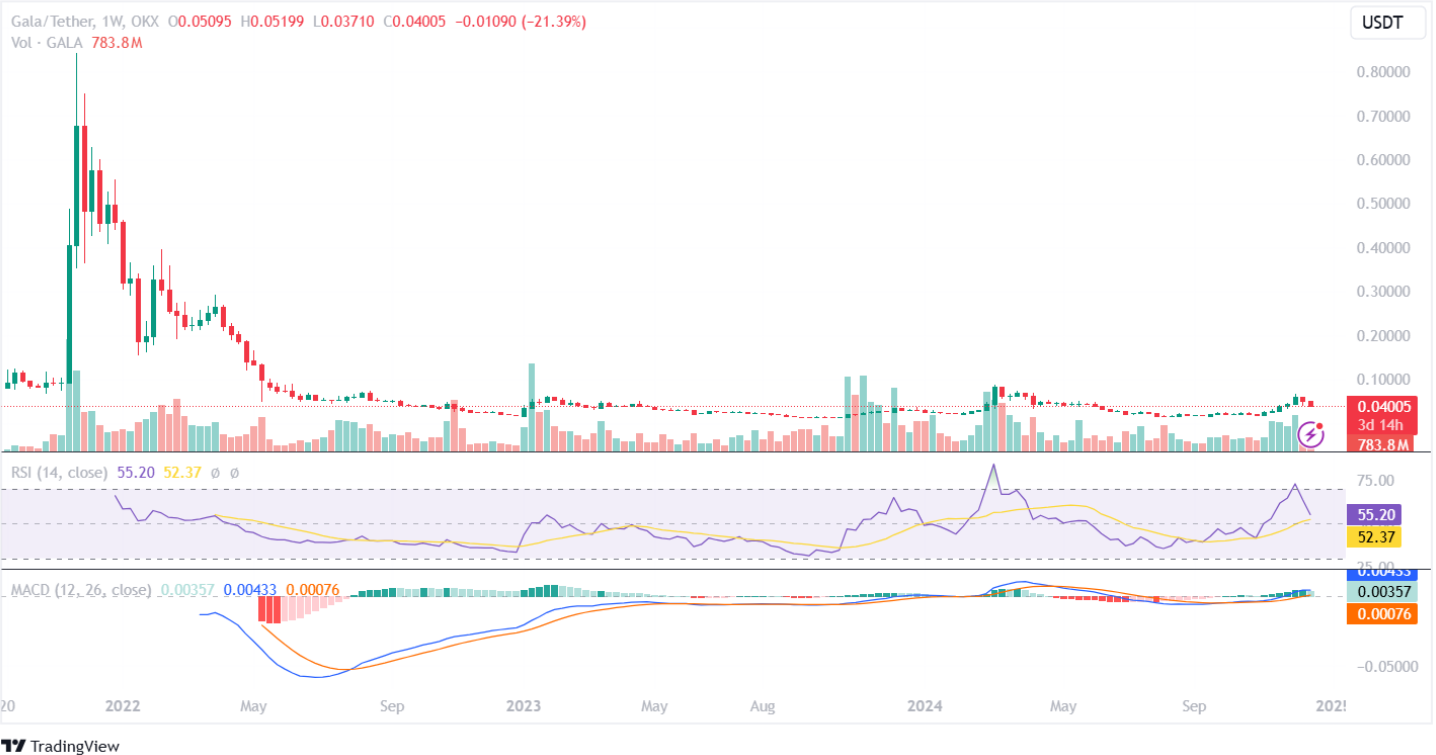Click the Aug time axis label
This screenshot has width=1436, height=755.
point(763,706)
